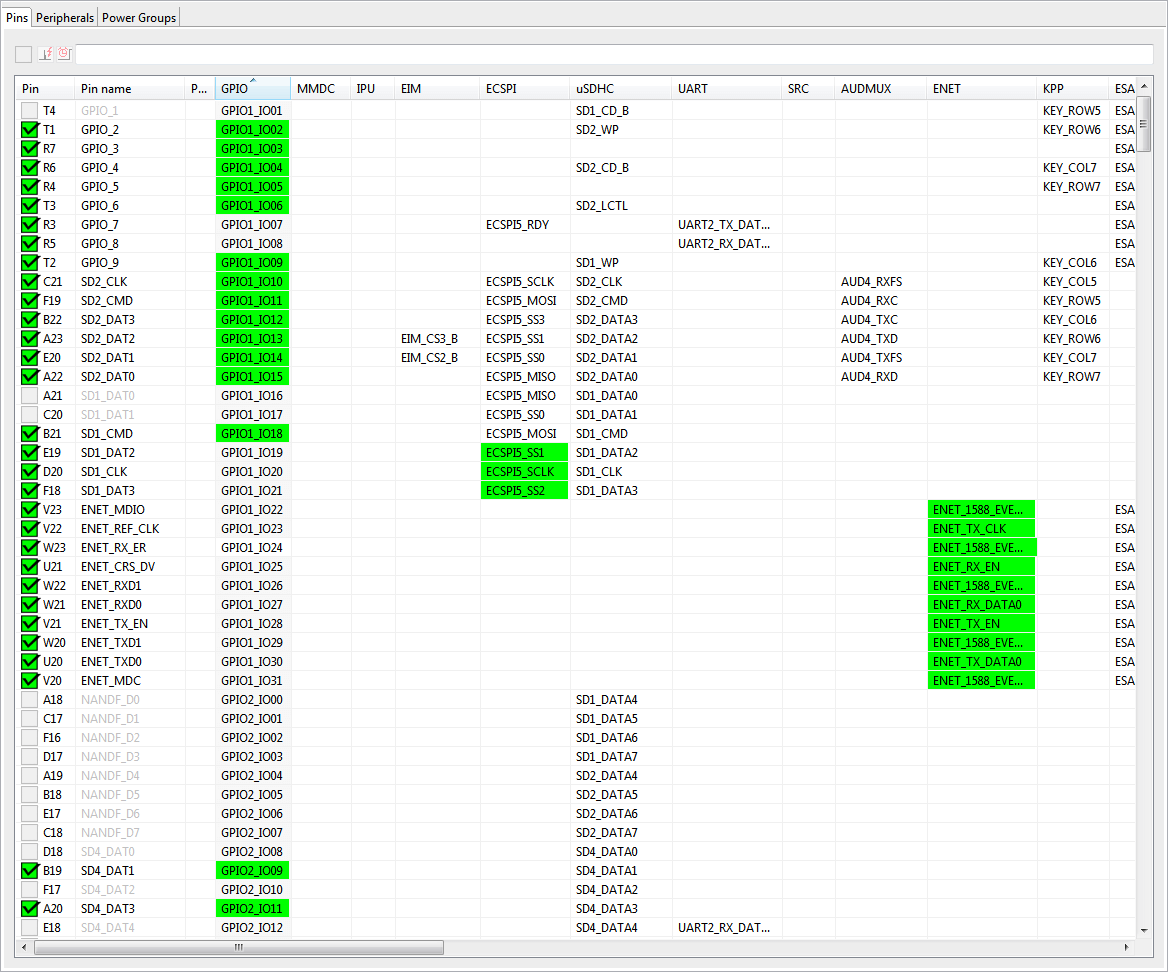Image resolution: width=1168 pixels, height=972 pixels.
Task: Click the vertical scrollbar up arrow
Action: point(1144,88)
